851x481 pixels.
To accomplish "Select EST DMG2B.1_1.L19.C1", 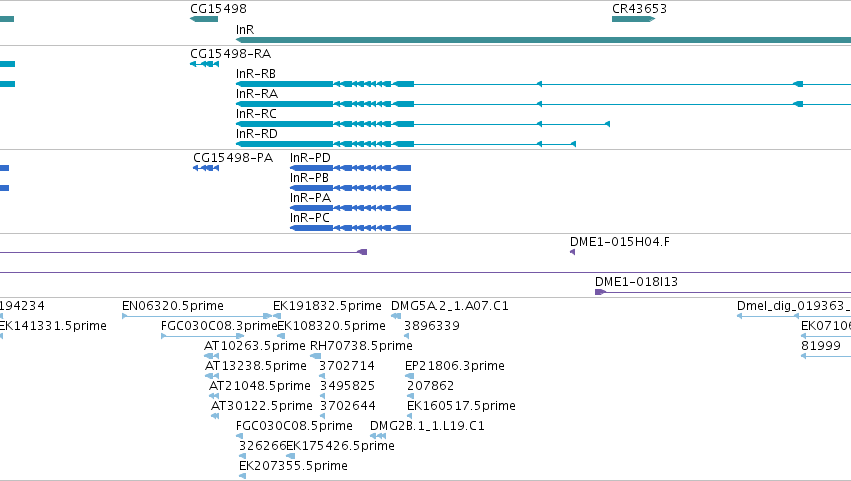I will pyautogui.click(x=427, y=427).
